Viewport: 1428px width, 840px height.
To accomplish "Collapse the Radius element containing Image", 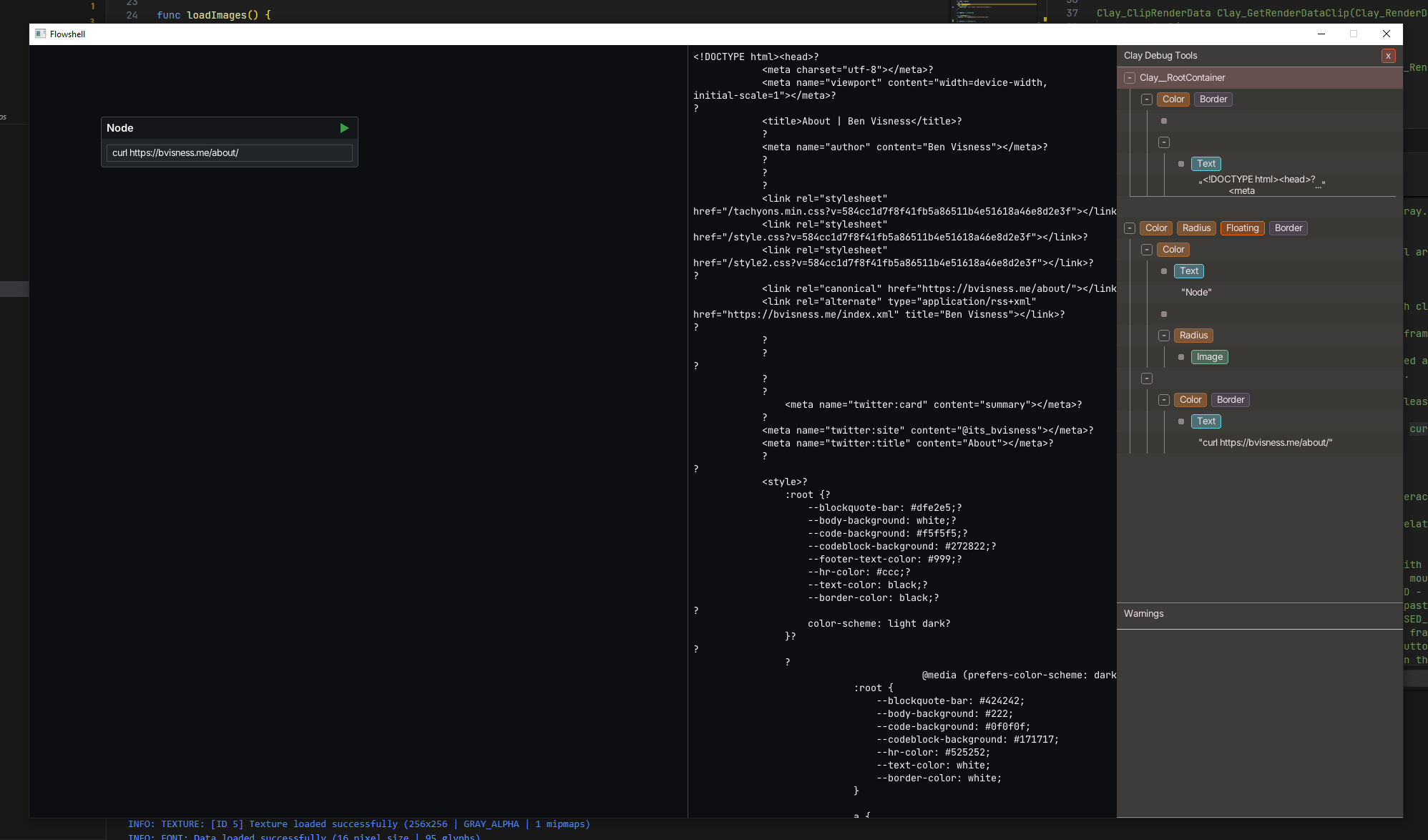I will coord(1164,336).
